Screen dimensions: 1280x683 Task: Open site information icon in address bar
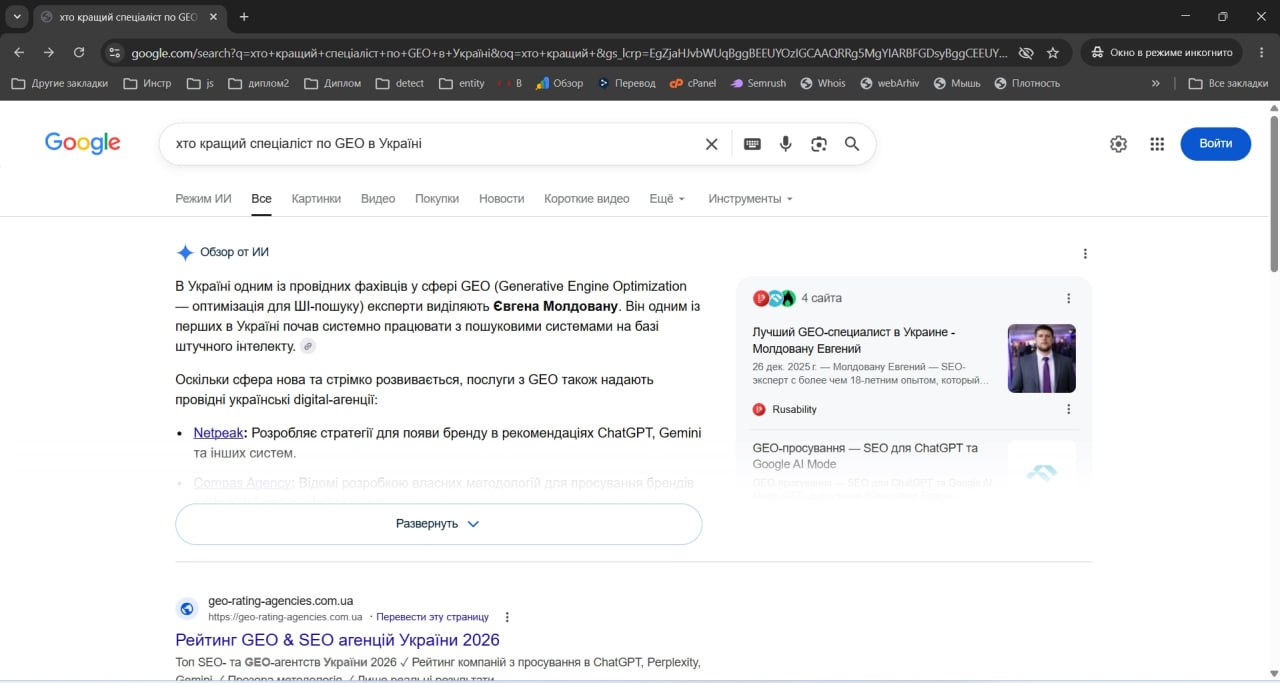pyautogui.click(x=114, y=53)
